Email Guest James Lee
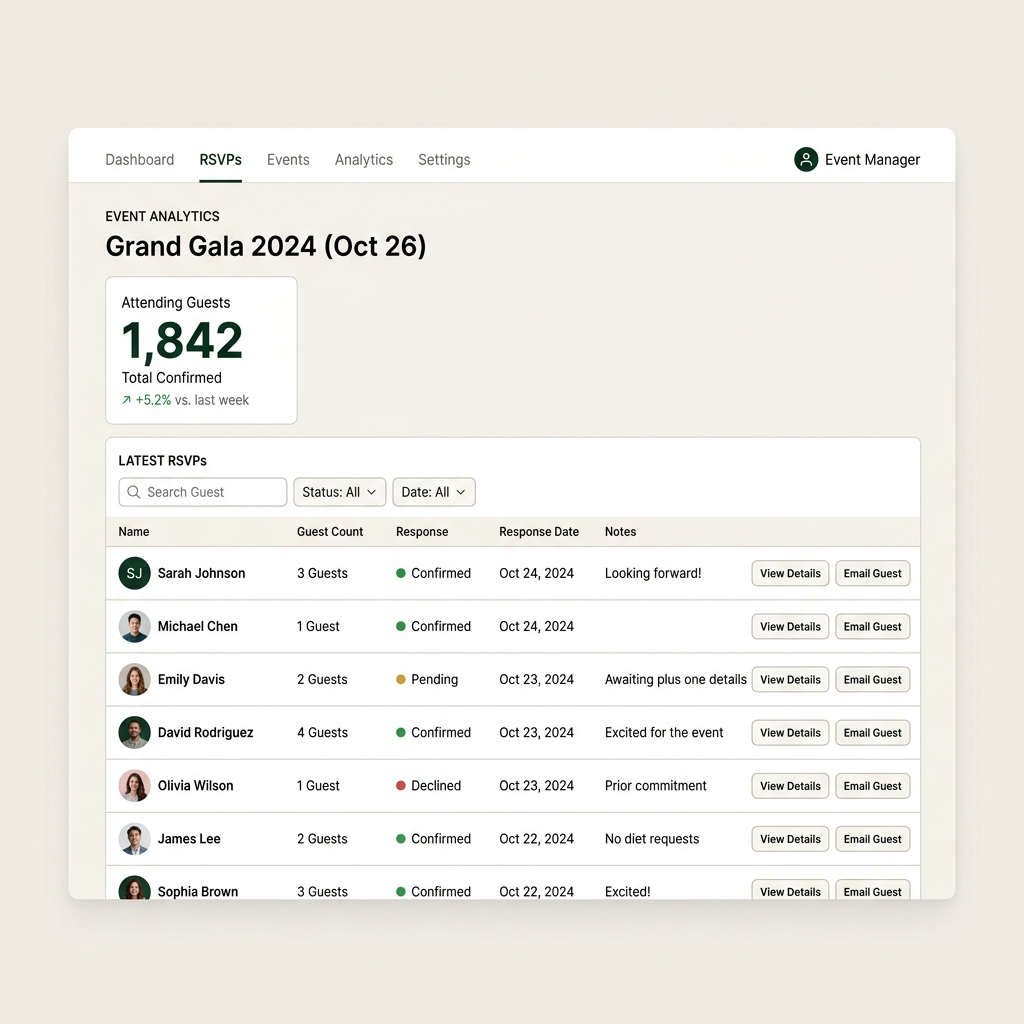The width and height of the screenshot is (1024, 1024). click(x=872, y=839)
